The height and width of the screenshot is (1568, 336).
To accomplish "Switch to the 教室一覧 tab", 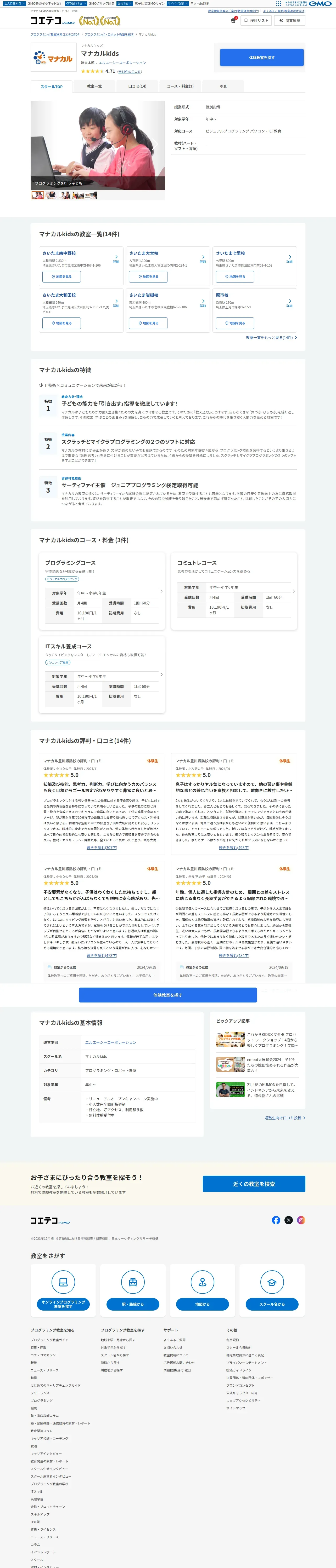I will 94,87.
